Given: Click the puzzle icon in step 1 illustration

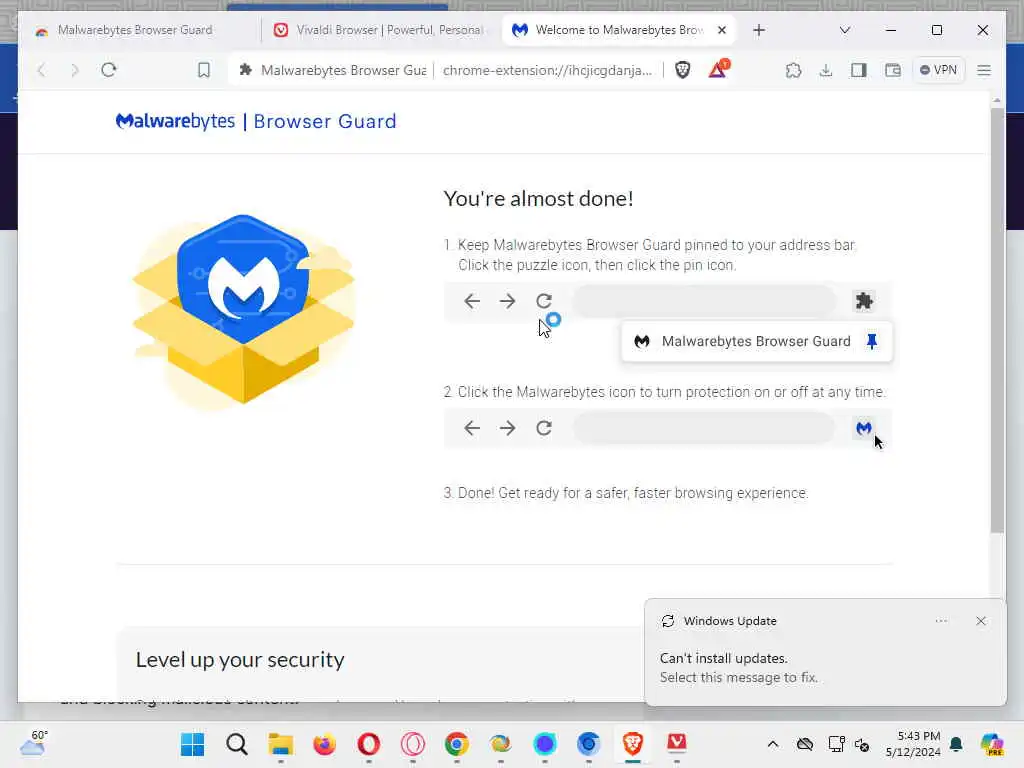Looking at the screenshot, I should pyautogui.click(x=864, y=301).
